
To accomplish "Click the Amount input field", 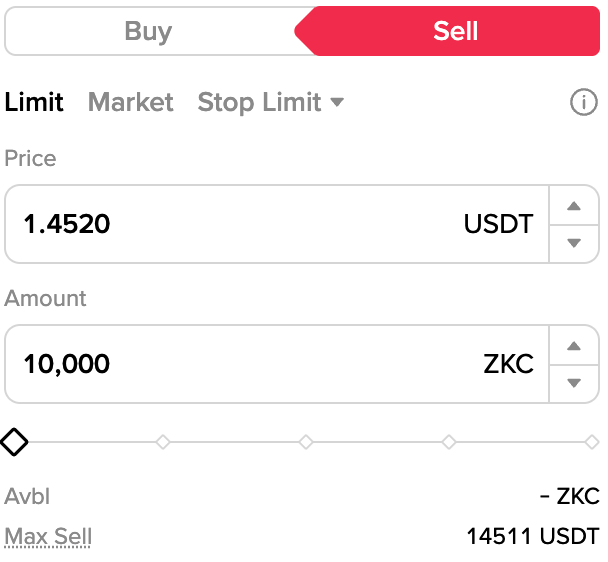I will tap(240, 363).
